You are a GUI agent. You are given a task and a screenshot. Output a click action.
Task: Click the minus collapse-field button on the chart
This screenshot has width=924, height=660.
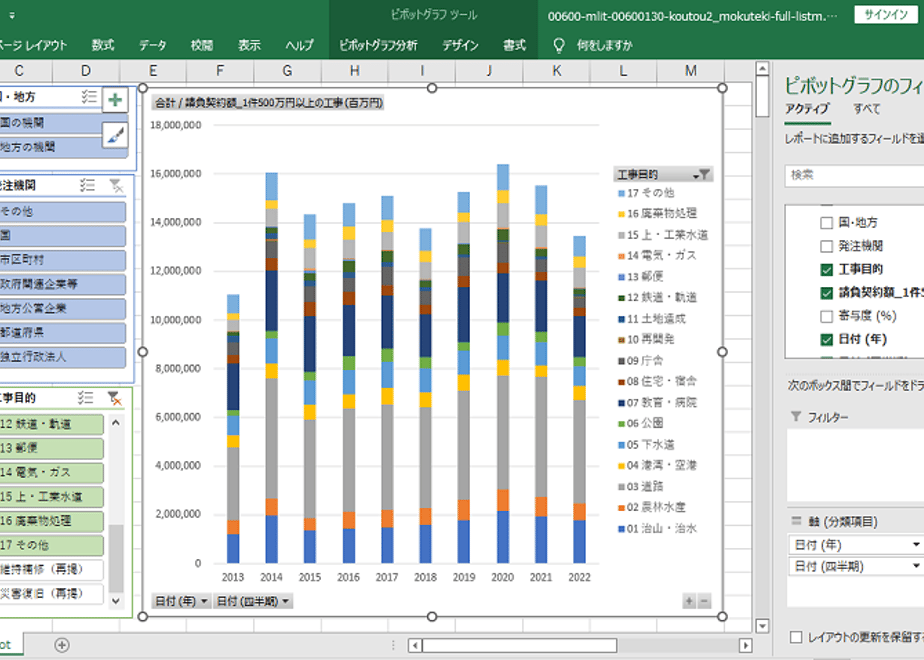tap(704, 601)
